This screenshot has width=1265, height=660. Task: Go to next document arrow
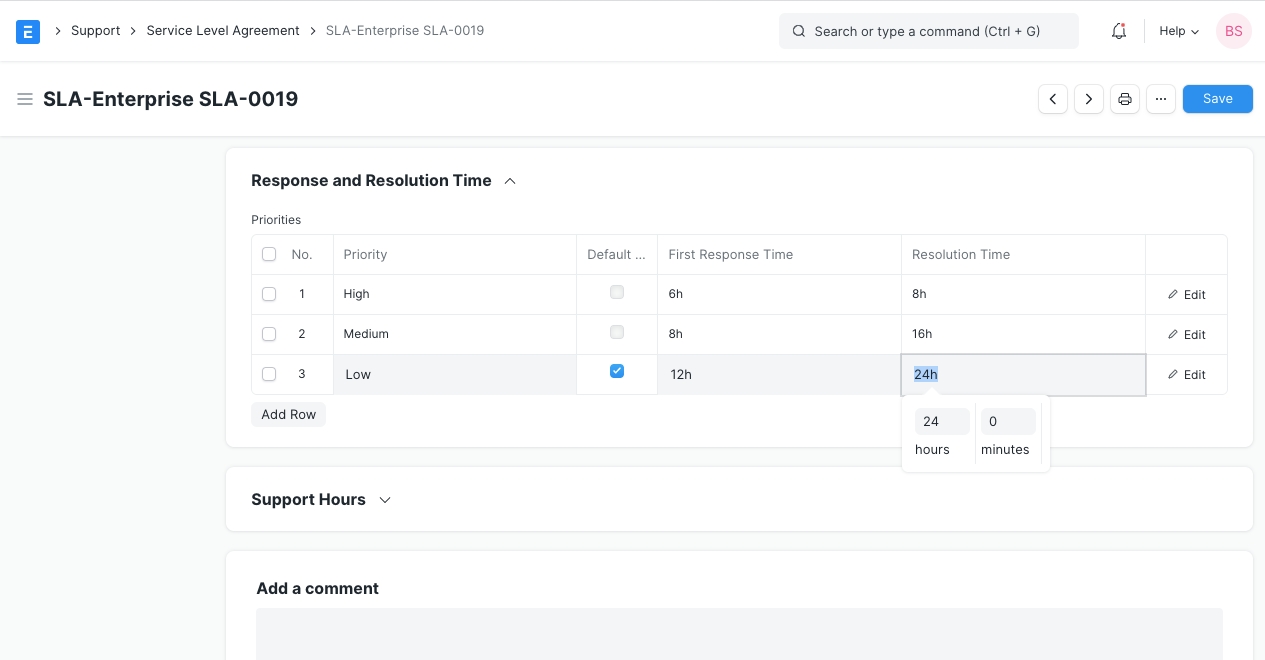[1088, 99]
